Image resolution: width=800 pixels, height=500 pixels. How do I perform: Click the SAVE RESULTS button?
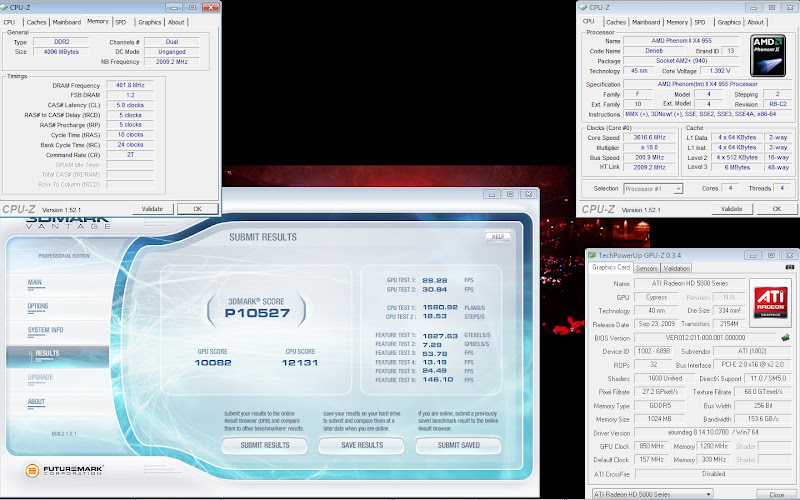click(362, 445)
